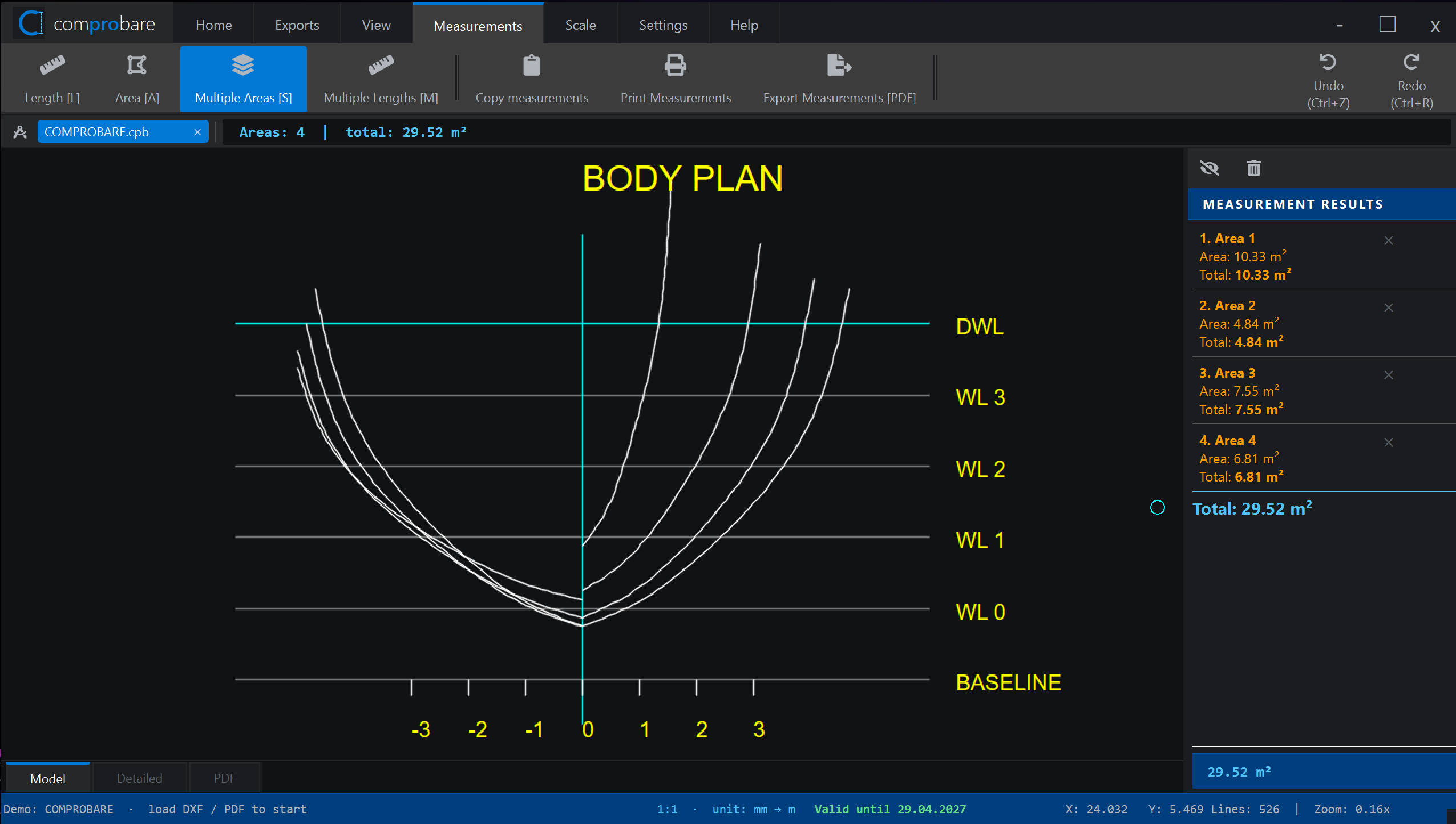The image size is (1456, 824).
Task: Click the Print Measurements printer icon
Action: tap(676, 66)
